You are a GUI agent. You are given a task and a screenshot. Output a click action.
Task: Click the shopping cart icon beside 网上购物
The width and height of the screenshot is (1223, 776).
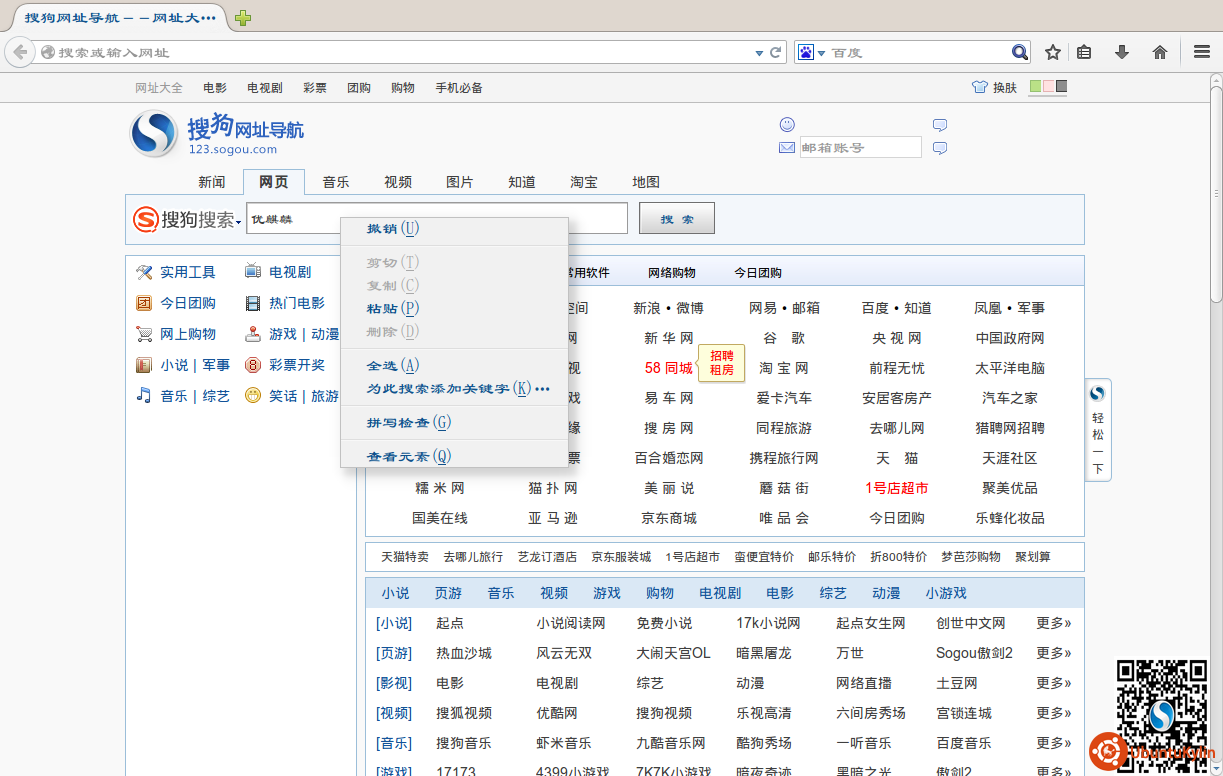coord(144,334)
